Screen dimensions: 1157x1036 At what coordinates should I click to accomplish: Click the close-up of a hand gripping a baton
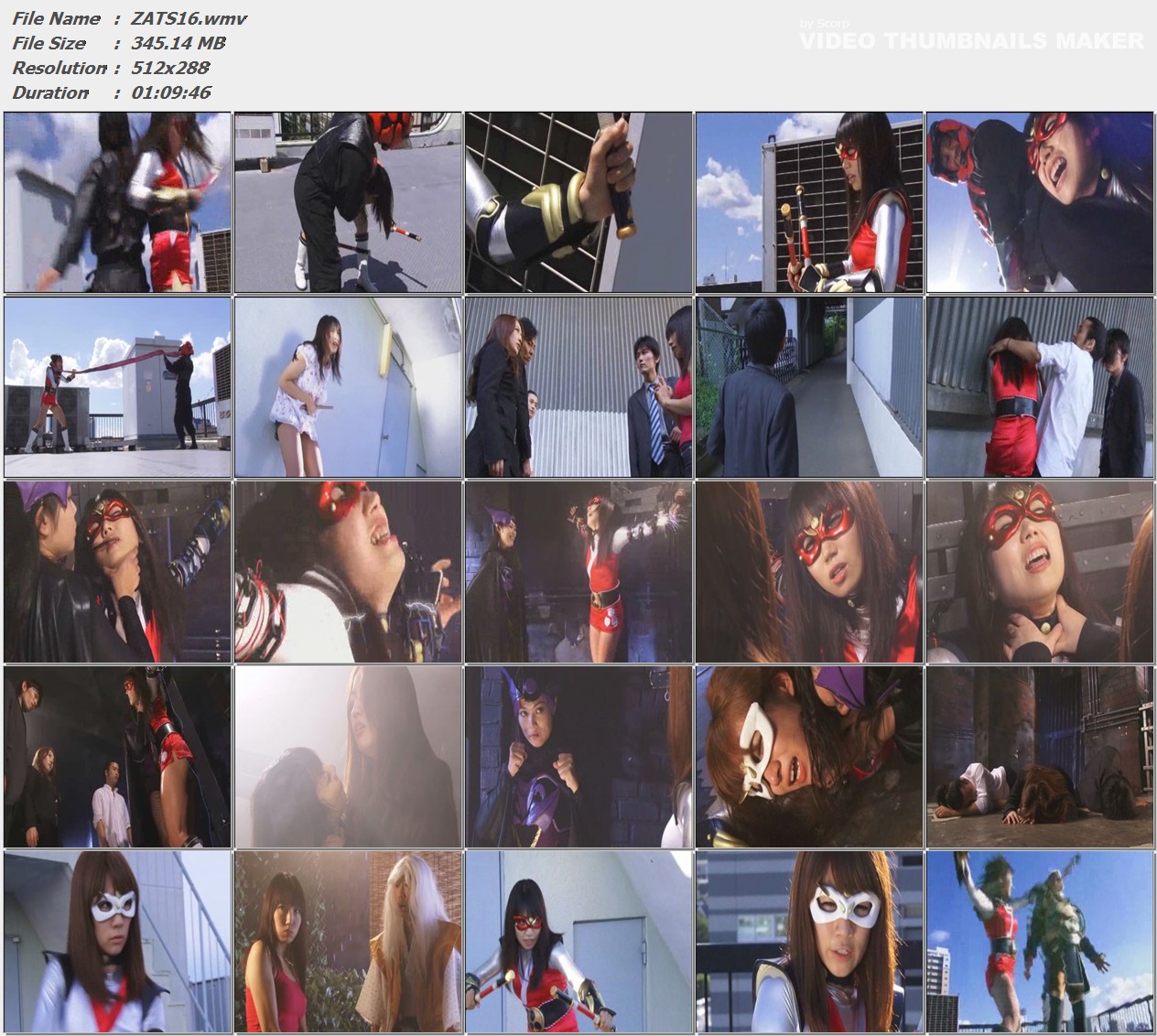(x=578, y=202)
